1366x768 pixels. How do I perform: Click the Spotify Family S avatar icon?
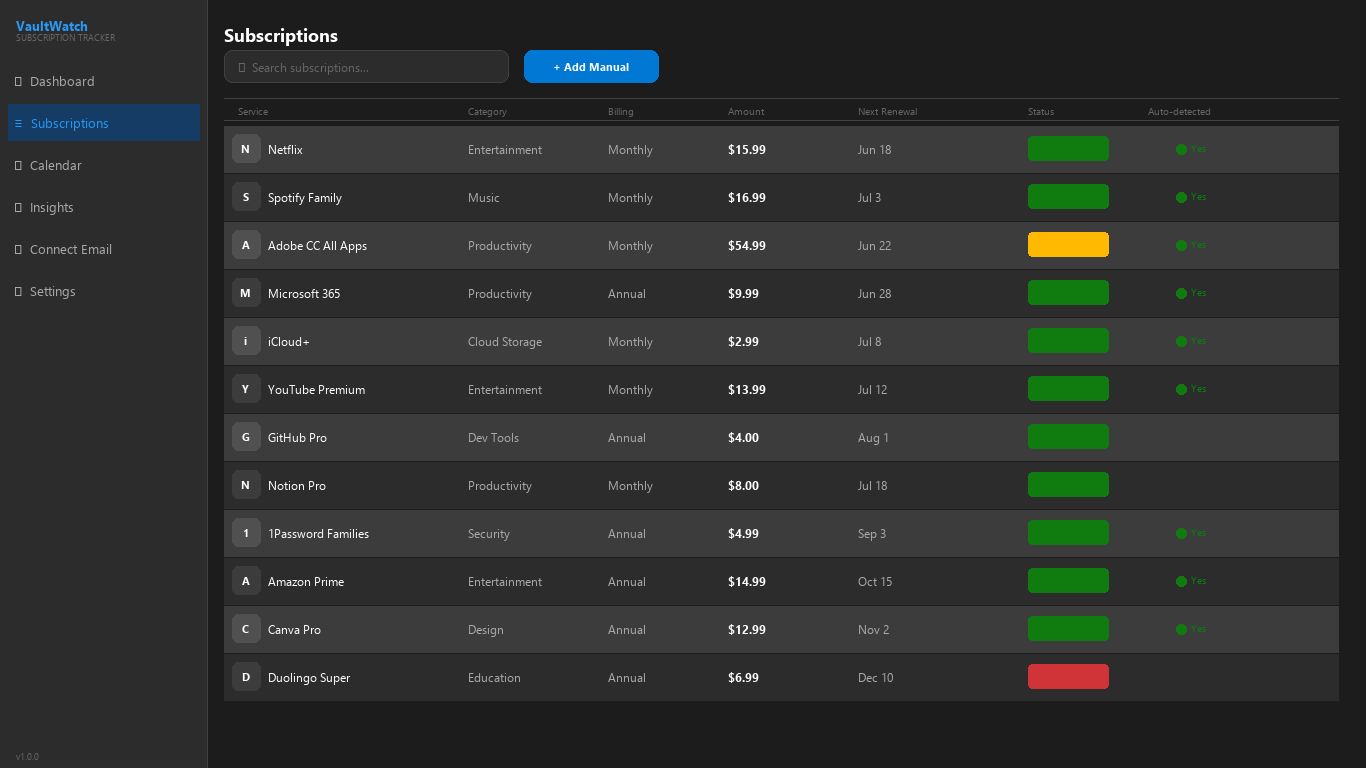(x=246, y=197)
